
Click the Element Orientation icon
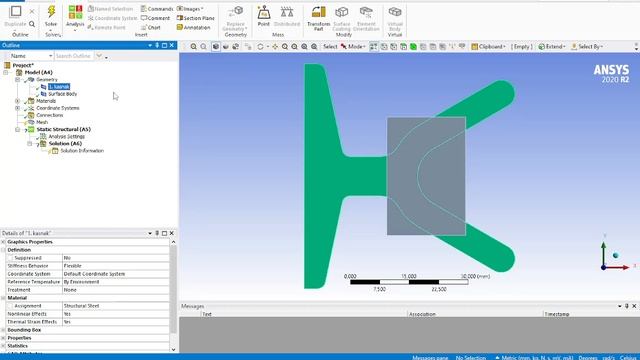(x=366, y=12)
